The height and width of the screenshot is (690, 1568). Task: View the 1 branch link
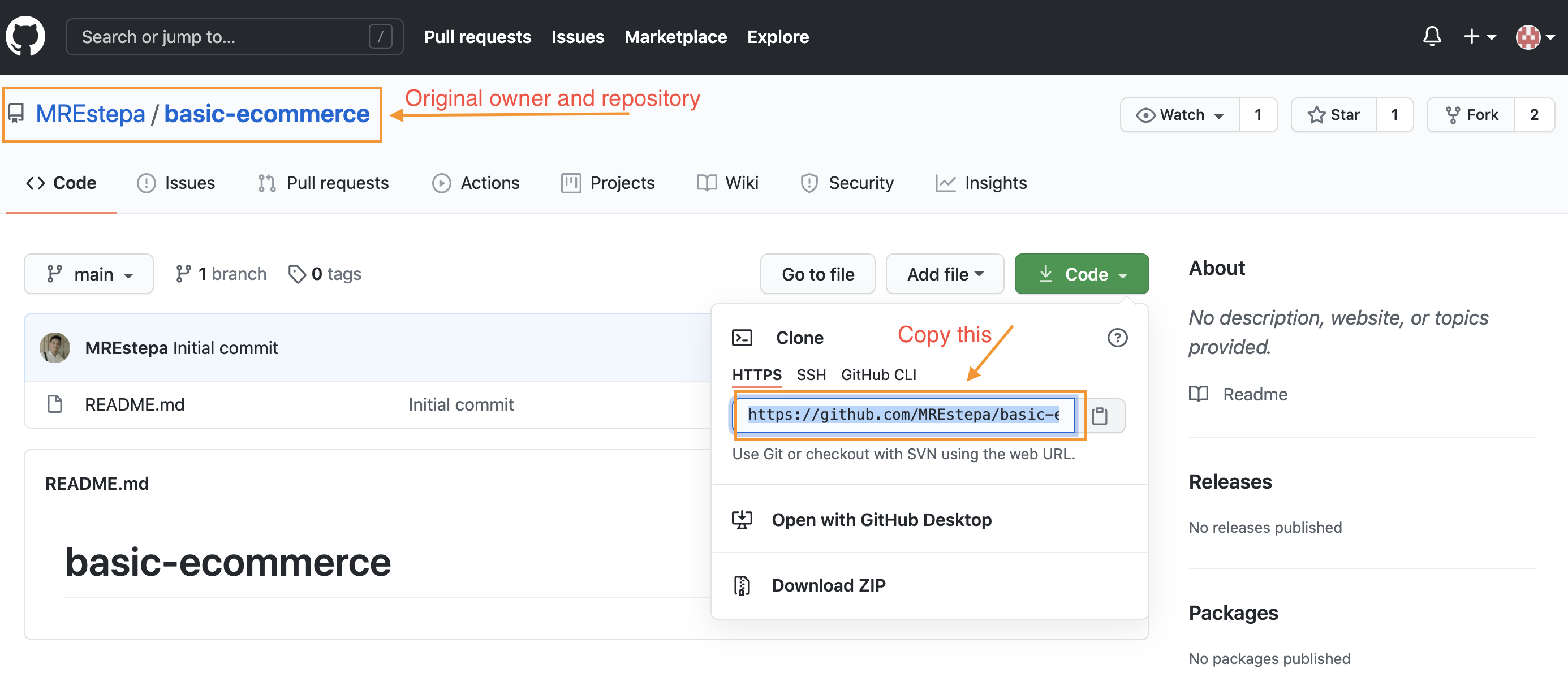tap(221, 274)
